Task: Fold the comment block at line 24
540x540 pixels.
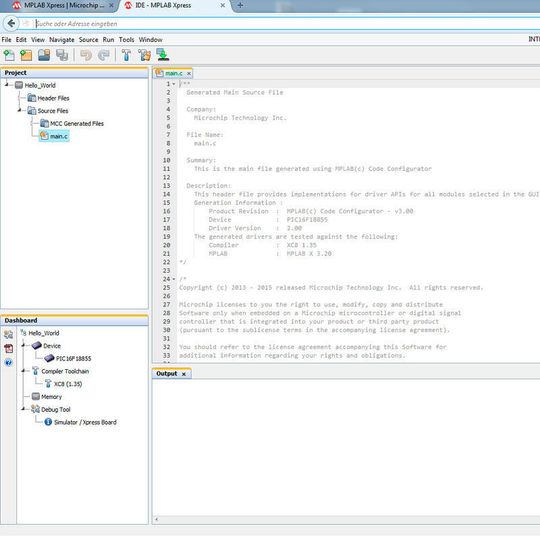Action: pyautogui.click(x=174, y=279)
